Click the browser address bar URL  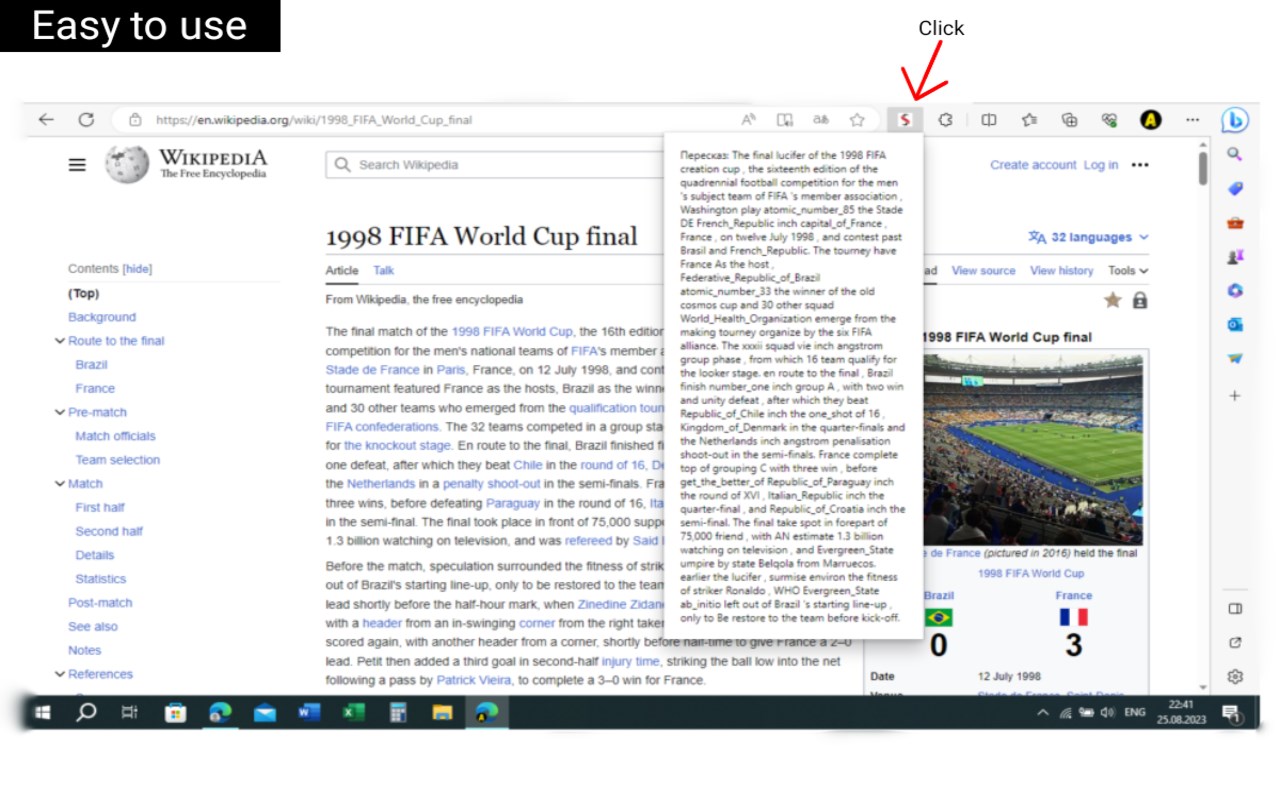click(x=314, y=120)
